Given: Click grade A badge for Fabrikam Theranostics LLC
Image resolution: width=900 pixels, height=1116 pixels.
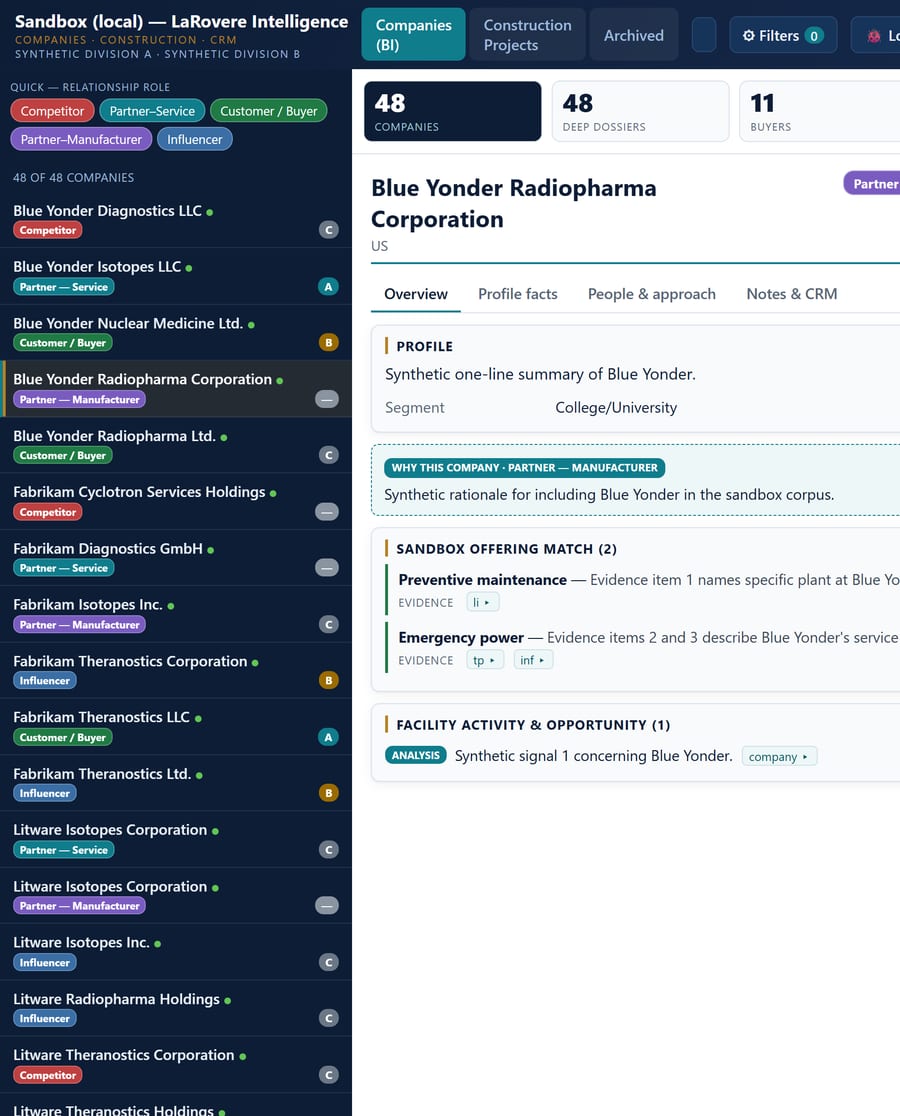Looking at the screenshot, I should pyautogui.click(x=328, y=737).
